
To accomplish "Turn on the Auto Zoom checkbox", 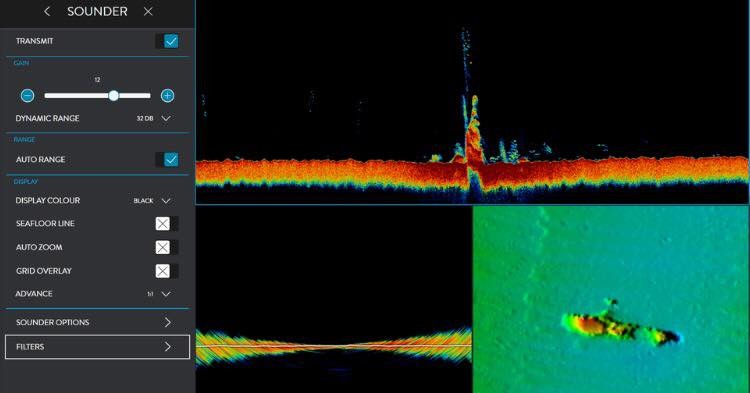I will [x=163, y=247].
